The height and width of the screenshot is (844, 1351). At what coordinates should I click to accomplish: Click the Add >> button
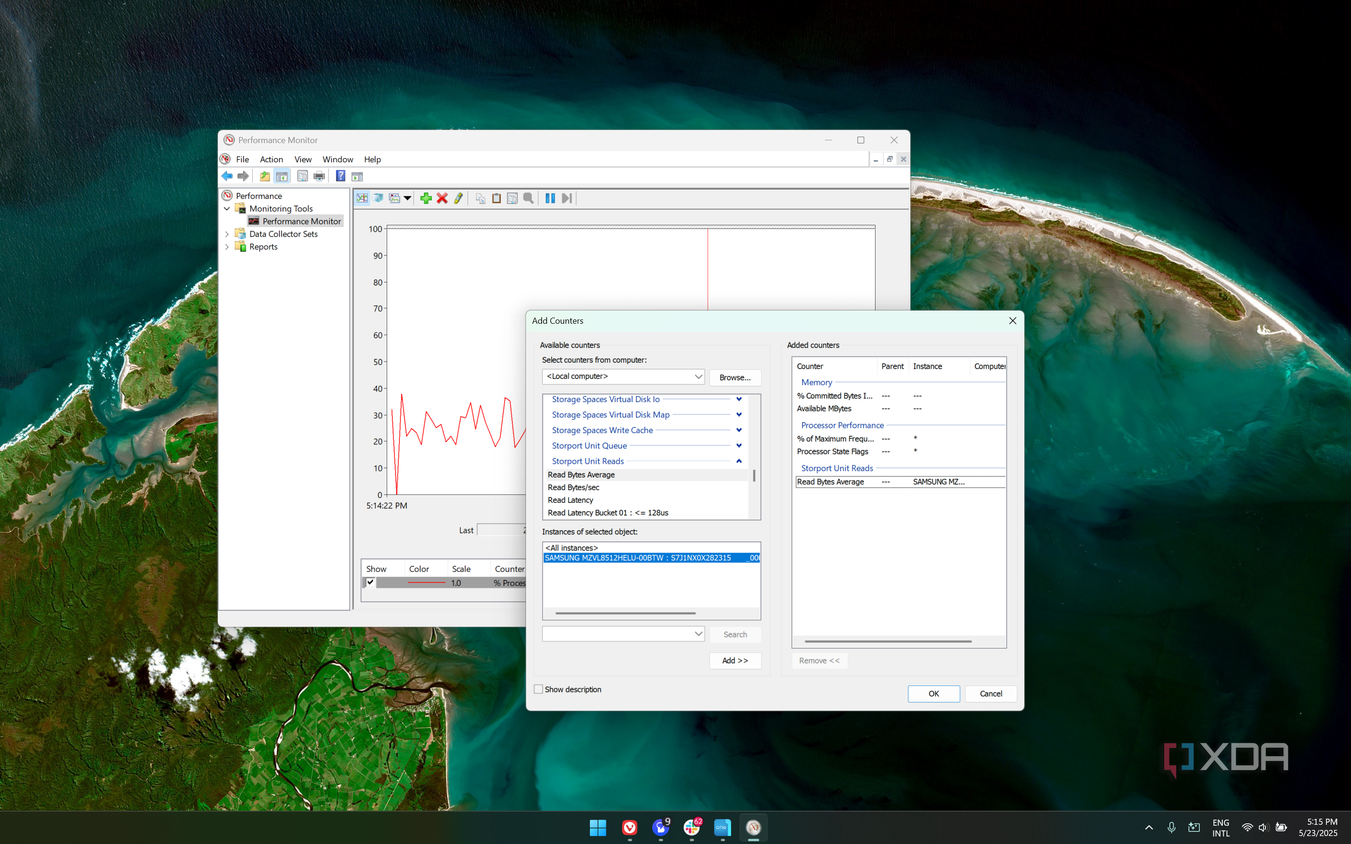[x=735, y=661]
